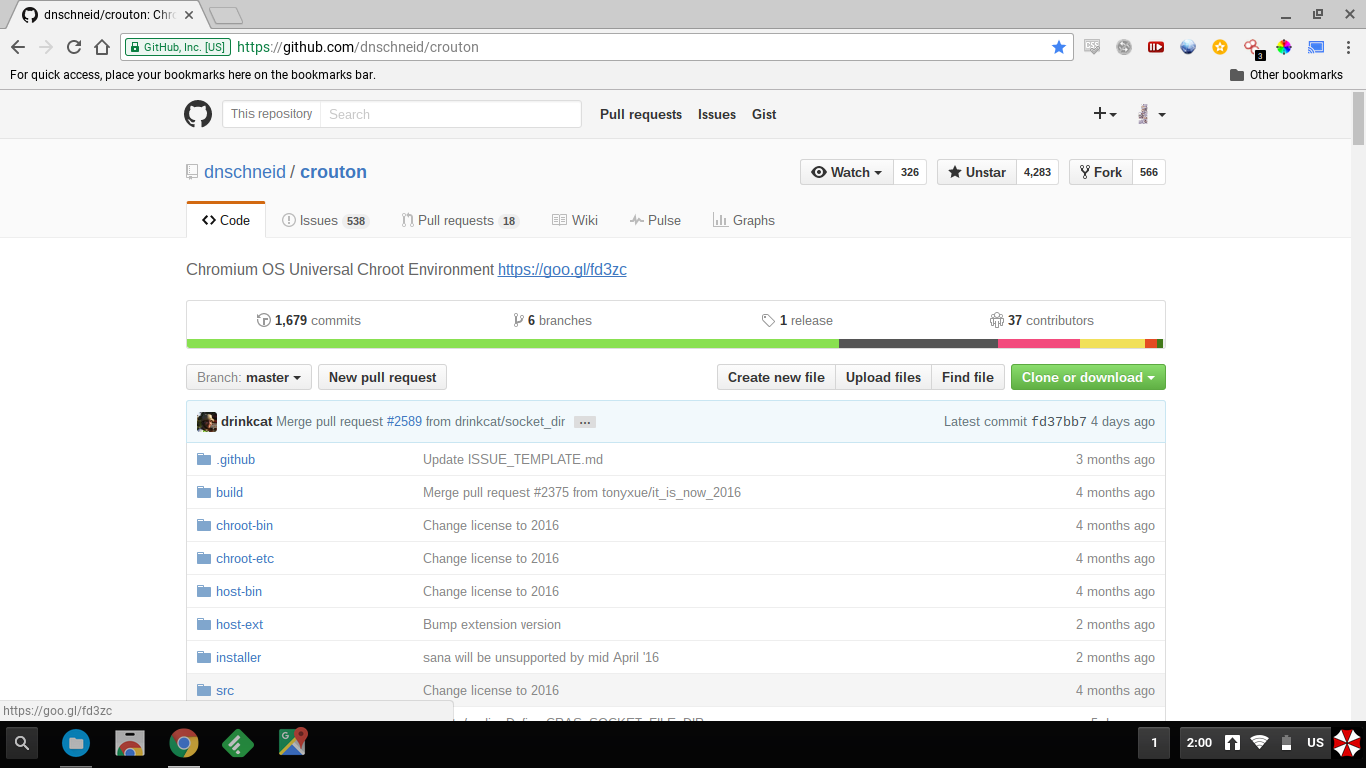This screenshot has height=768, width=1366.
Task: Select the Code tab
Action: tap(226, 220)
